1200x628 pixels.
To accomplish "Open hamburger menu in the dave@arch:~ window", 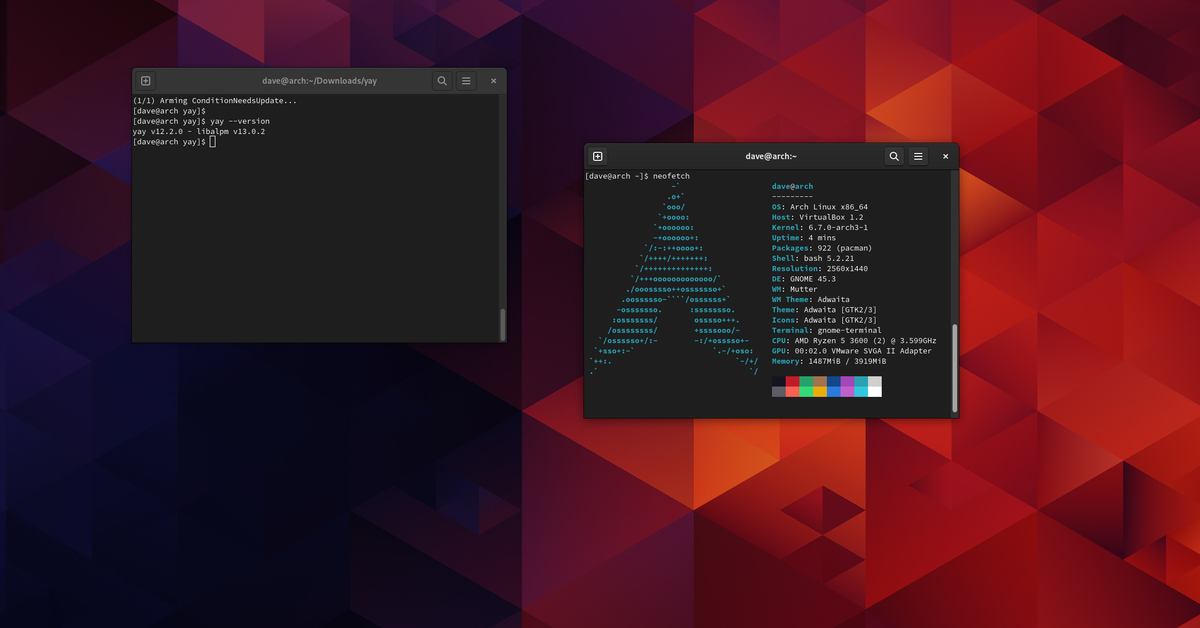I will tap(918, 156).
